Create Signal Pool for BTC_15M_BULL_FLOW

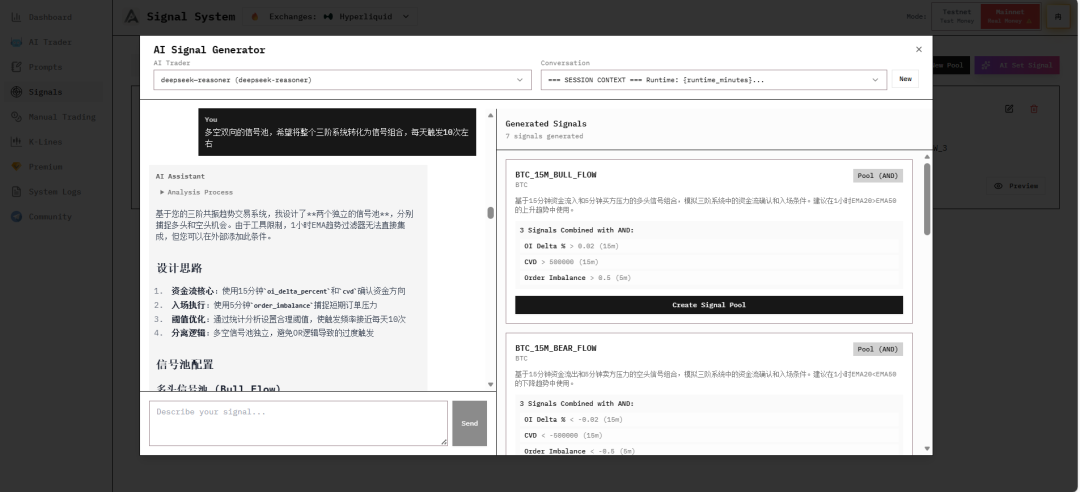click(709, 305)
